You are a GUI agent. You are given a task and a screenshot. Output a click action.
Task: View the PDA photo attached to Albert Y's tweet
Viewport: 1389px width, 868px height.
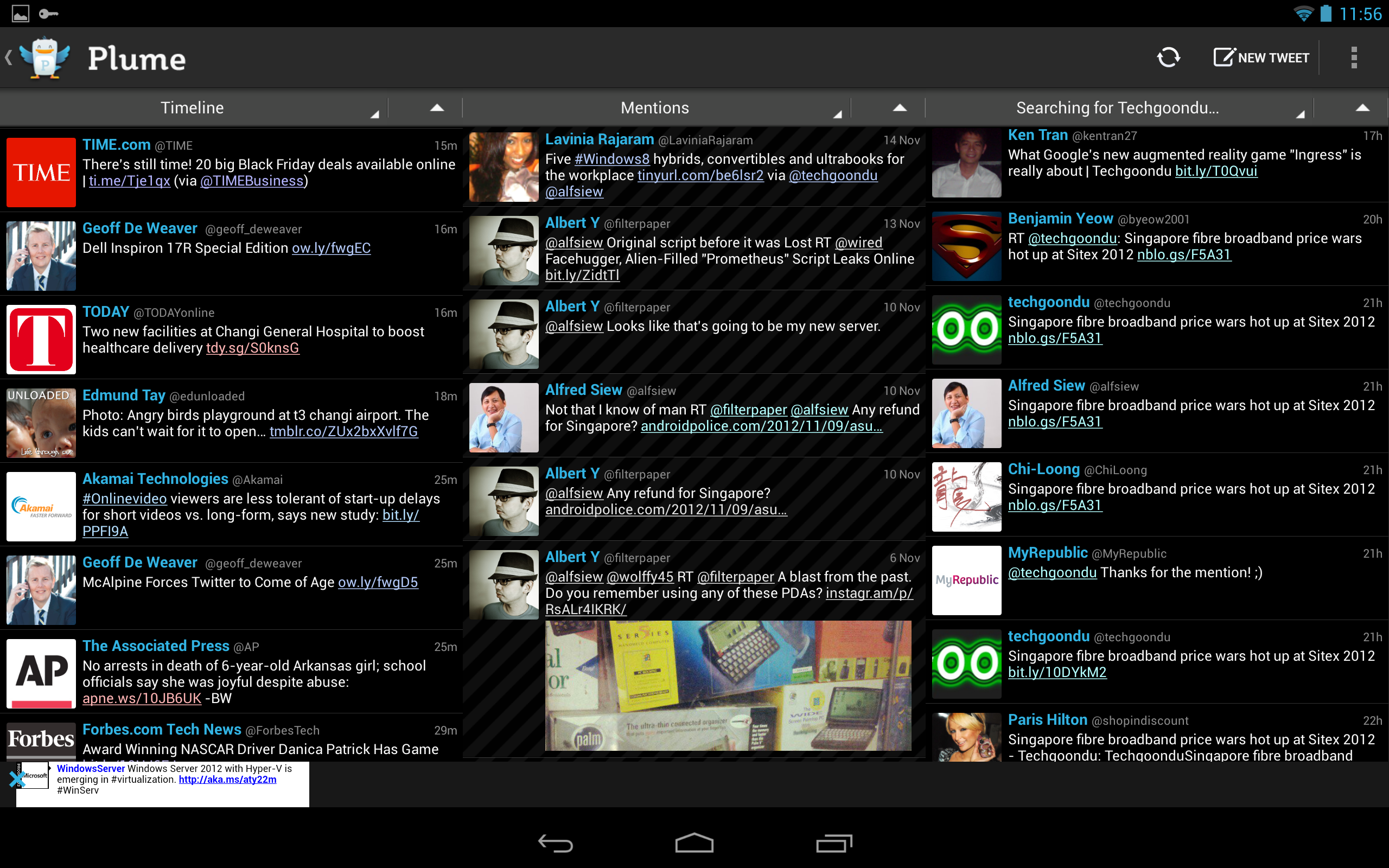point(728,685)
